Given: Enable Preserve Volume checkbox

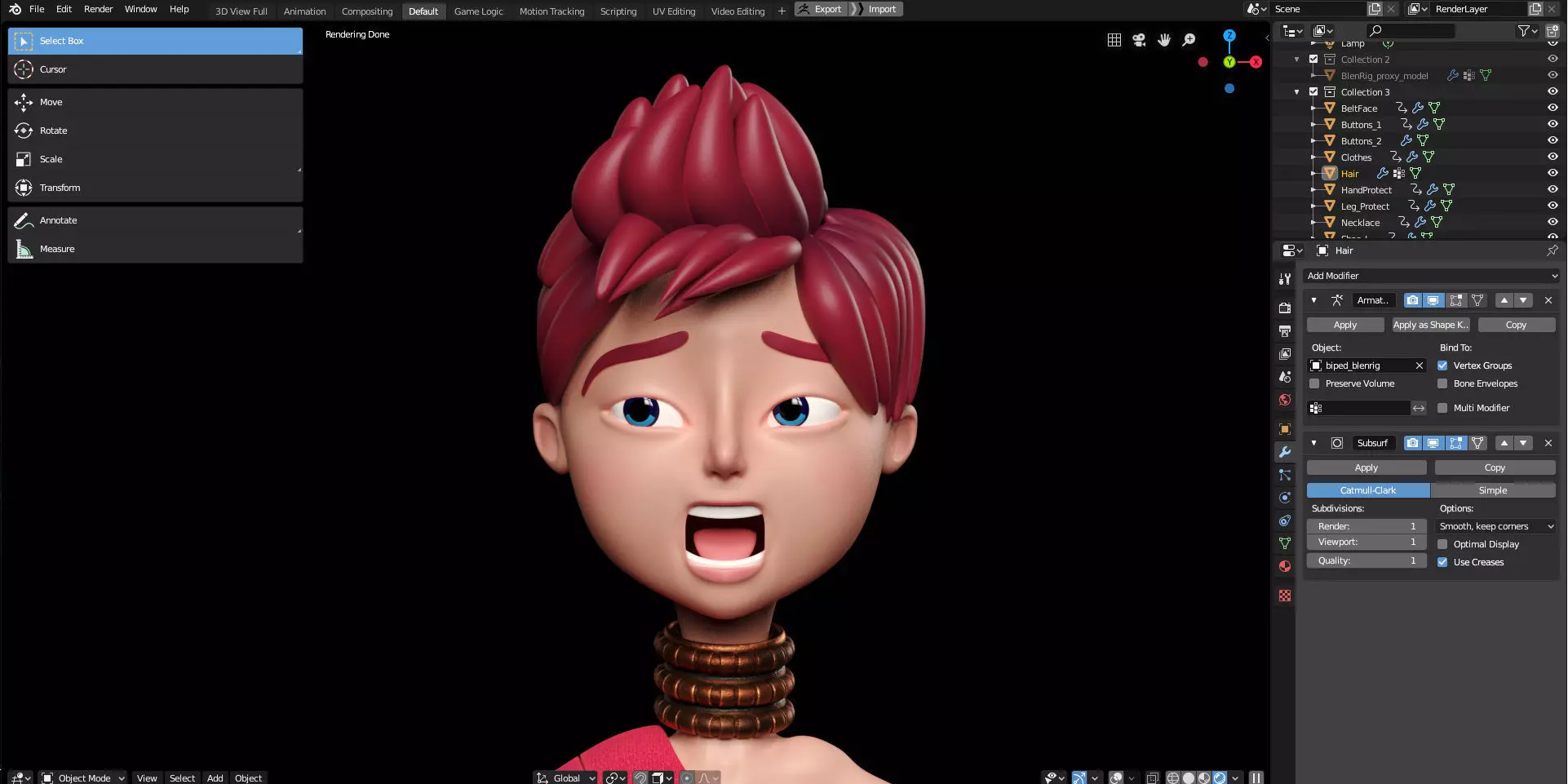Looking at the screenshot, I should [x=1314, y=383].
